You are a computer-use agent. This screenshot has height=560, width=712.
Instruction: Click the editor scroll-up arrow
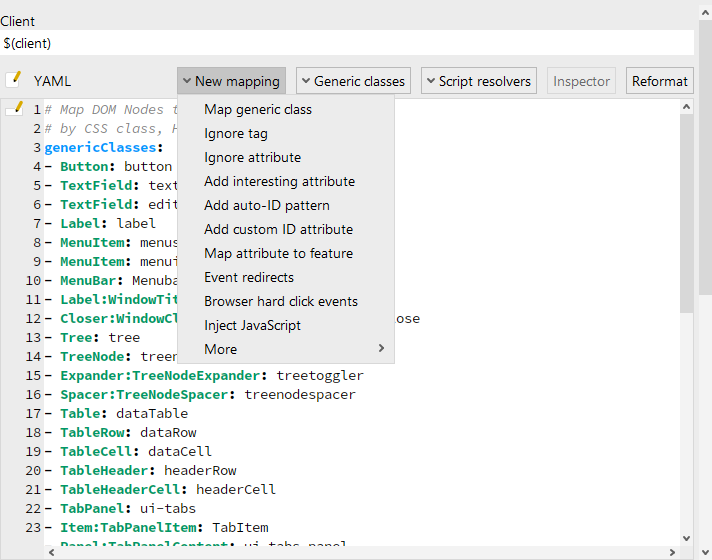point(687,107)
